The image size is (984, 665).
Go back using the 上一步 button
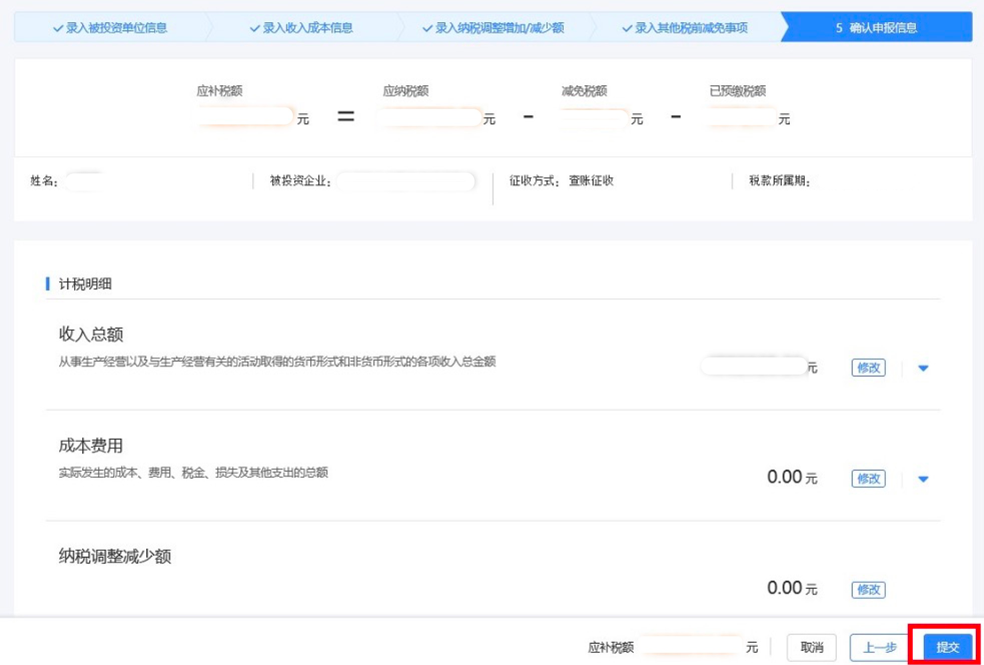(879, 647)
